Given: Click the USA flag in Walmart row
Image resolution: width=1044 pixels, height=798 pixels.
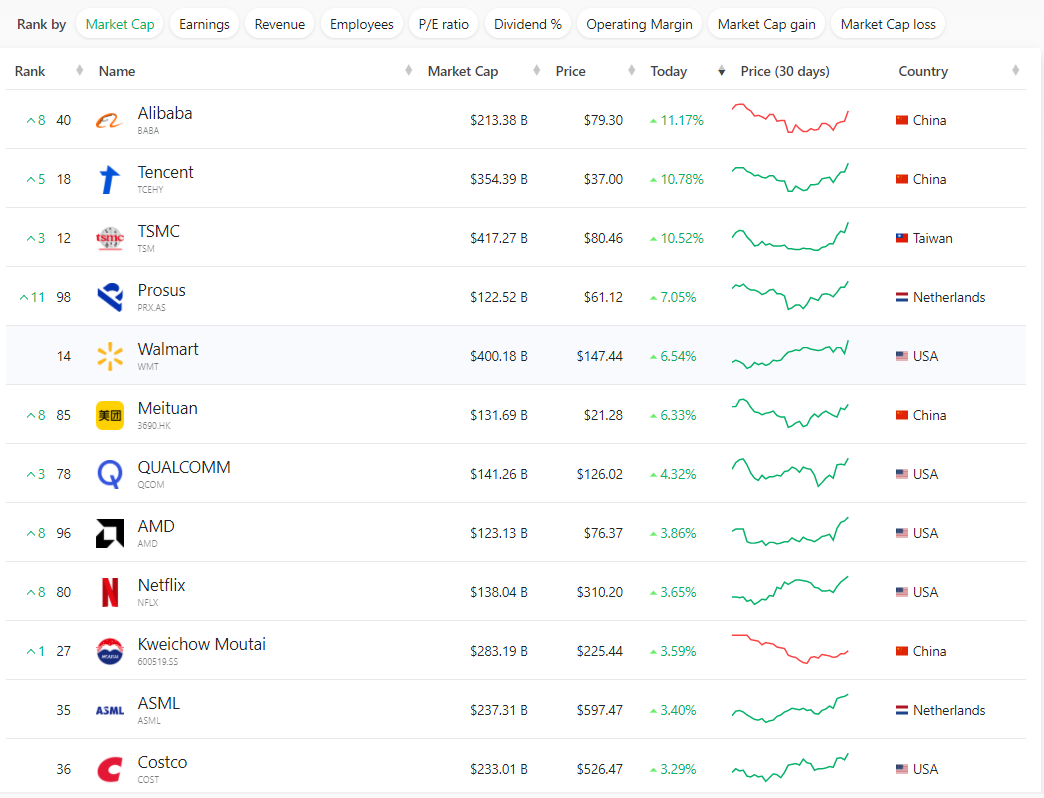Looking at the screenshot, I should pos(902,356).
